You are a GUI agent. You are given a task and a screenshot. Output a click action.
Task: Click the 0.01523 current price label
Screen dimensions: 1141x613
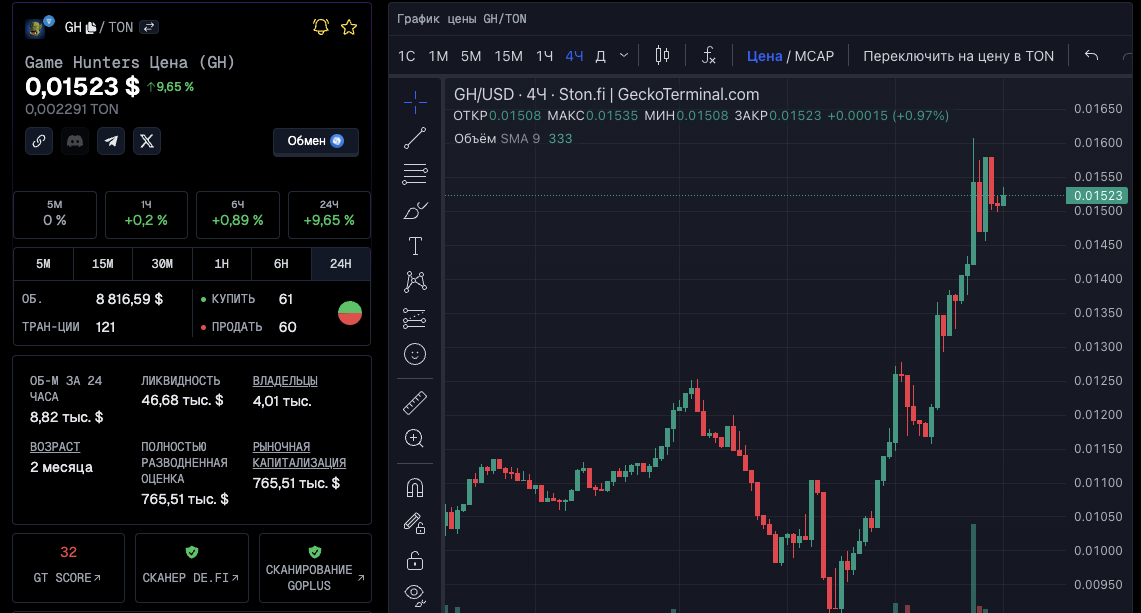(x=1097, y=195)
